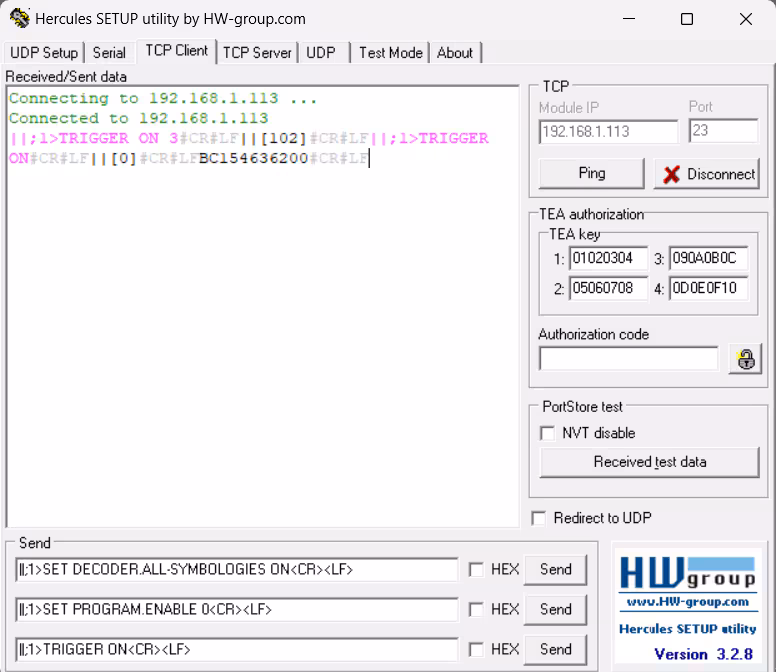
Task: Click the Disconnect button
Action: point(707,173)
